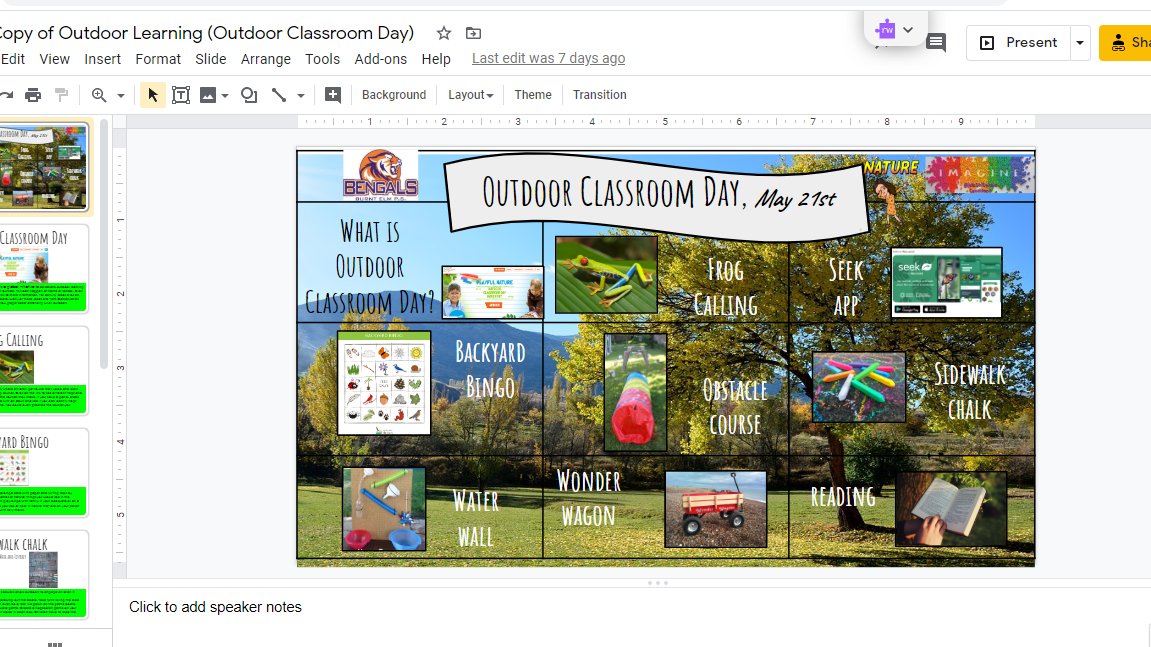Open the Slide menu
The width and height of the screenshot is (1151, 647).
point(211,59)
